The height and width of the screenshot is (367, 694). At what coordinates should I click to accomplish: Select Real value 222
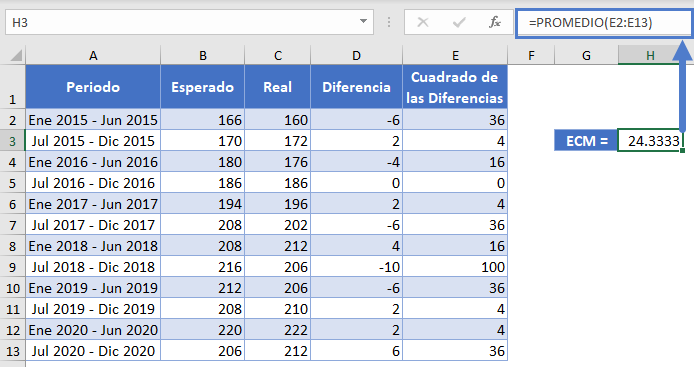pyautogui.click(x=278, y=330)
